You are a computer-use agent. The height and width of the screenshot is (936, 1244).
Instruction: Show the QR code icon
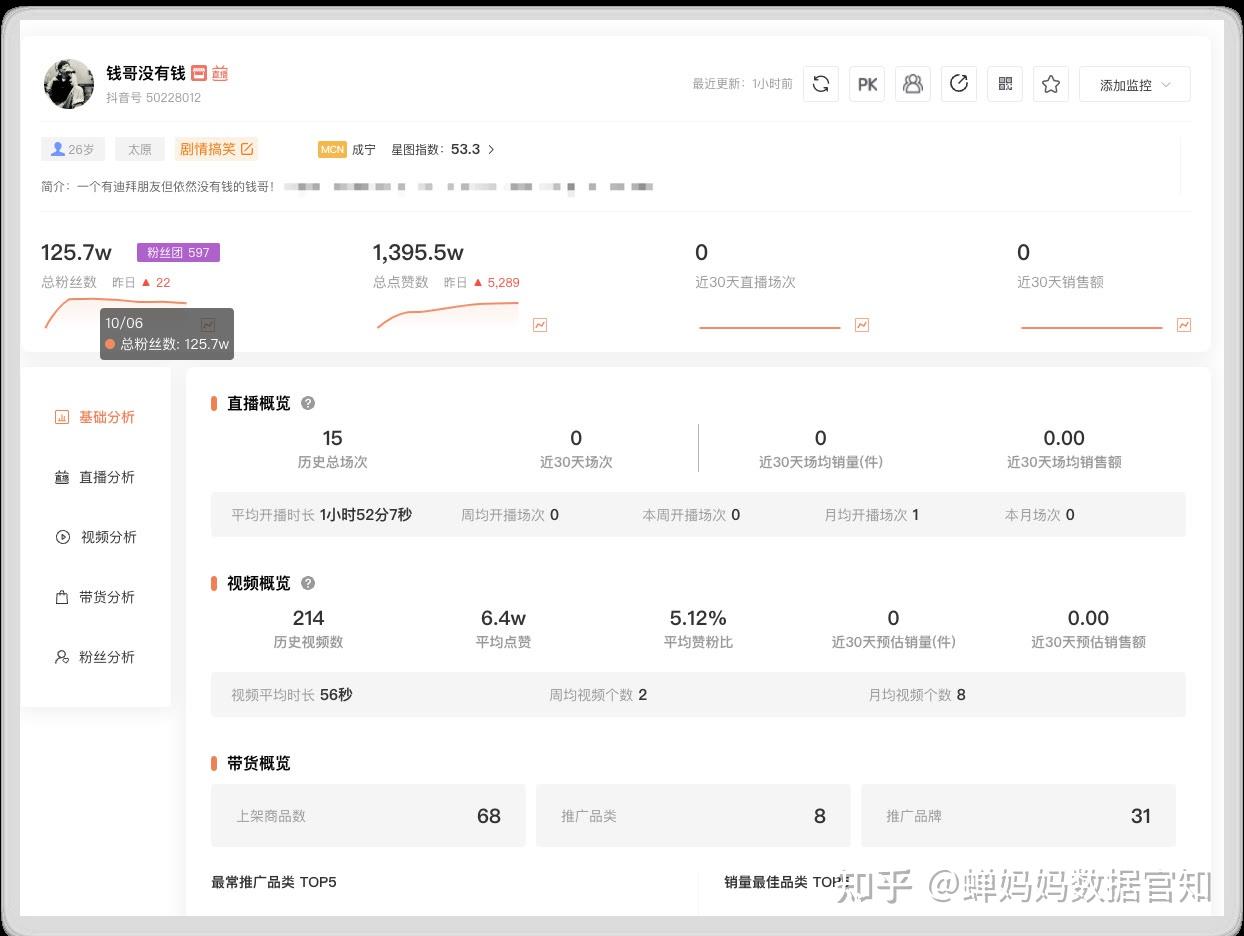(1005, 85)
